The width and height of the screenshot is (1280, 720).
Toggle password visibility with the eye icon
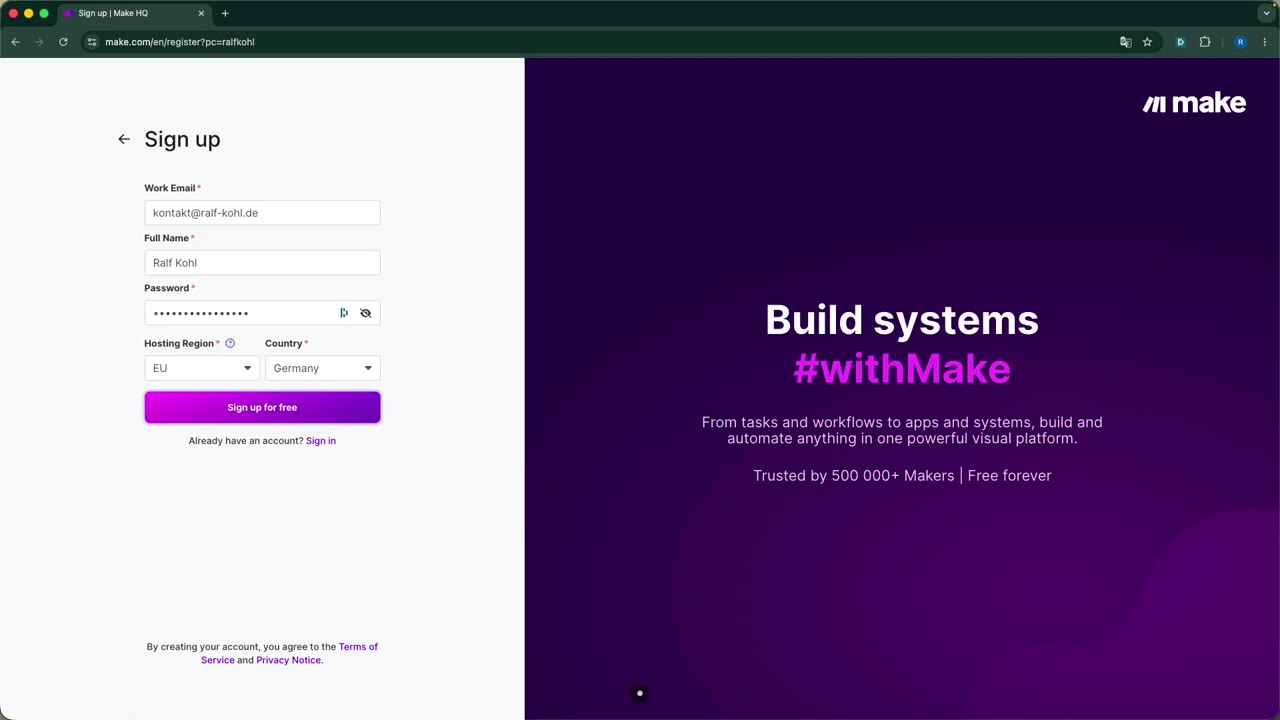[x=366, y=313]
